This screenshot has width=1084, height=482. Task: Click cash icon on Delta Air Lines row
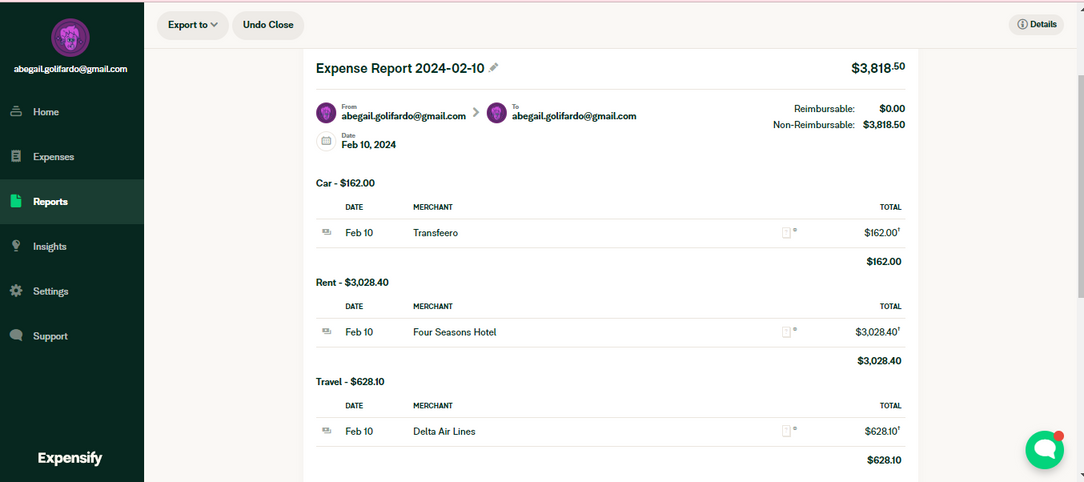[327, 431]
